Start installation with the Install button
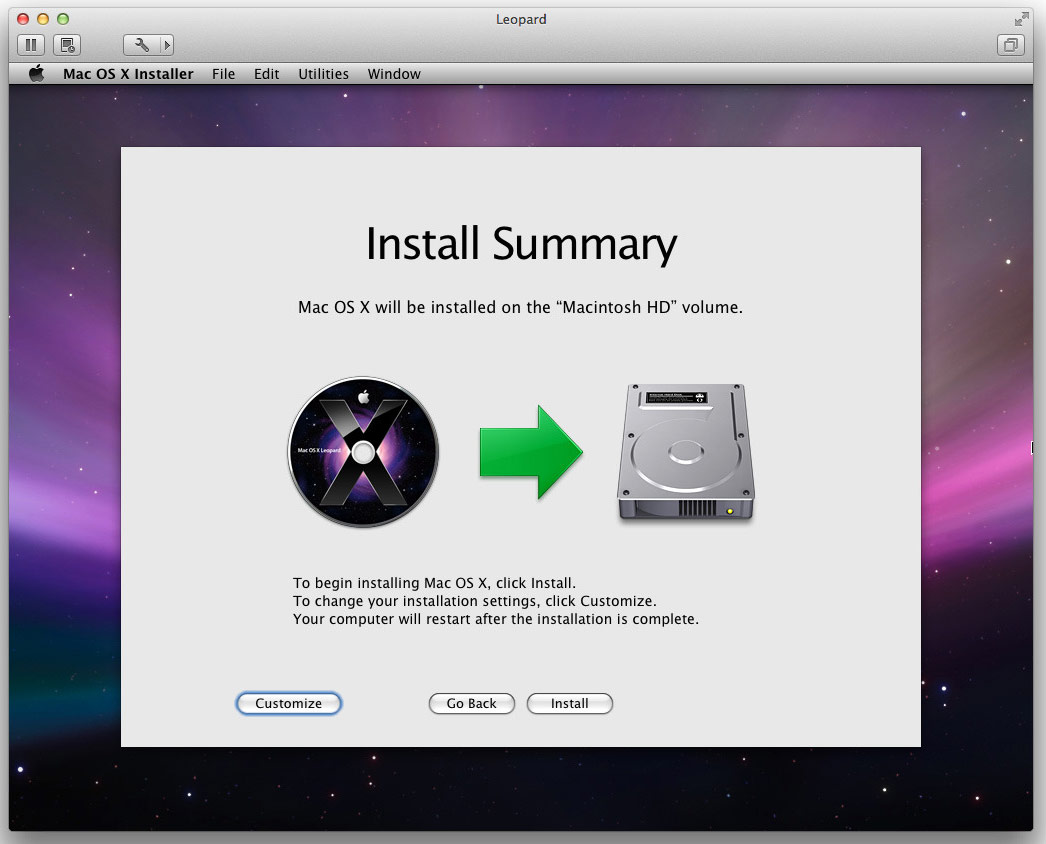The image size is (1046, 844). click(x=570, y=703)
